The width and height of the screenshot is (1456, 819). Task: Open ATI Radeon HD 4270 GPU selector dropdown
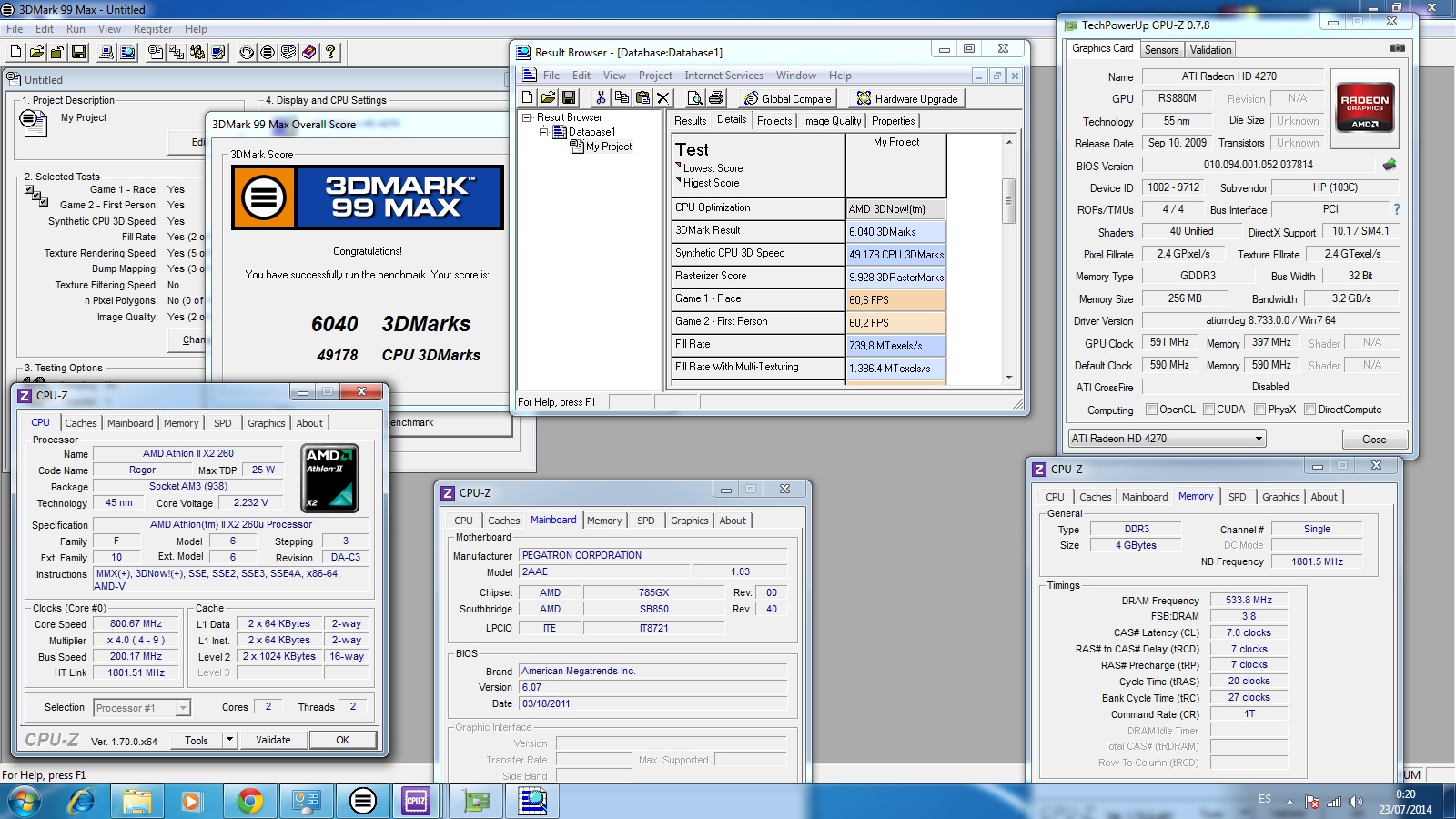(1259, 439)
